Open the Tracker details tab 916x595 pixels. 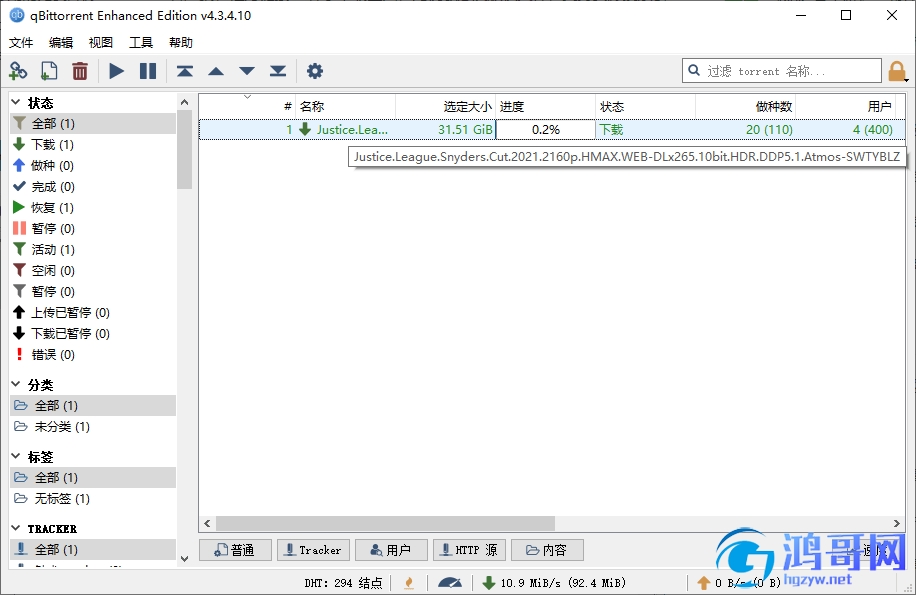pos(313,550)
